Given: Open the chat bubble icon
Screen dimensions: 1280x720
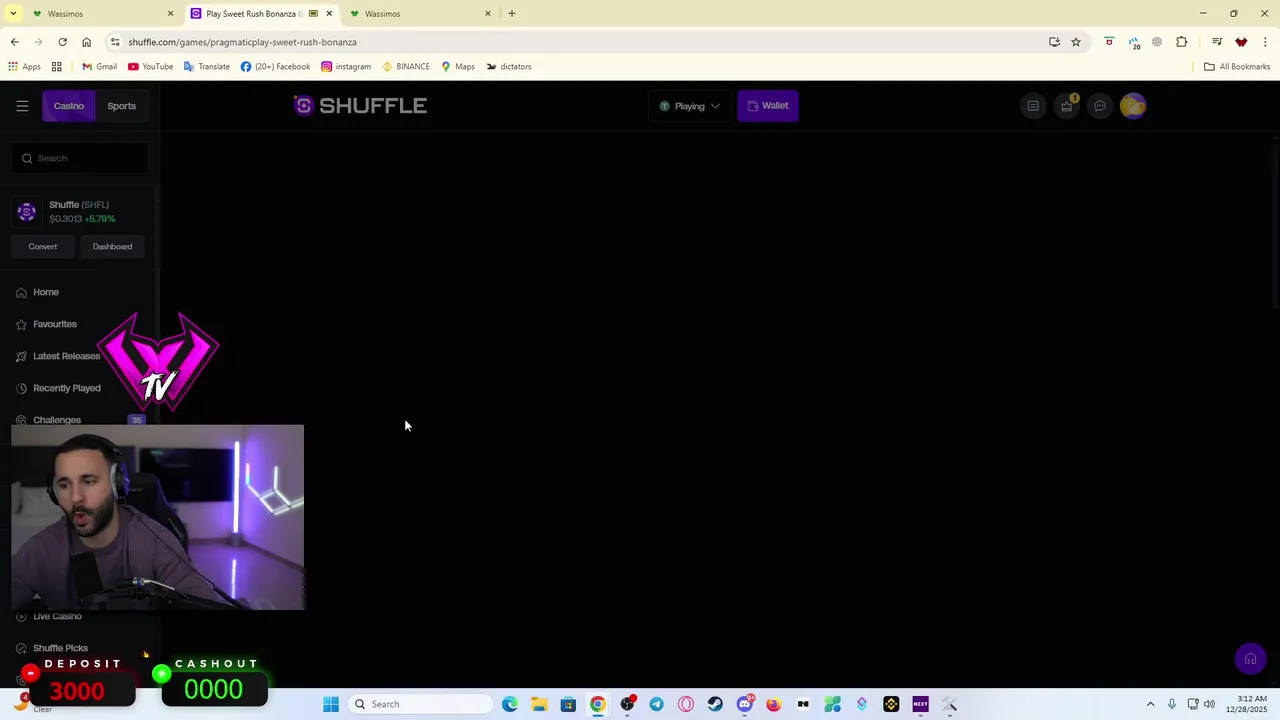Looking at the screenshot, I should tap(1100, 106).
